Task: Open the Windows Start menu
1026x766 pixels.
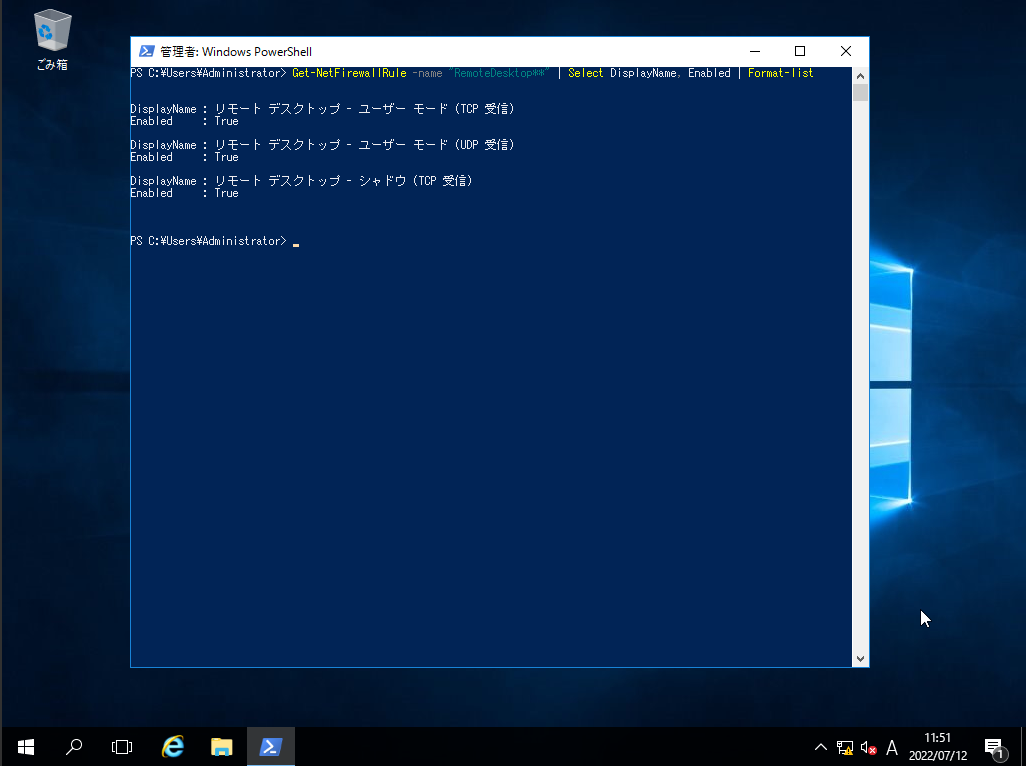Action: [x=25, y=746]
